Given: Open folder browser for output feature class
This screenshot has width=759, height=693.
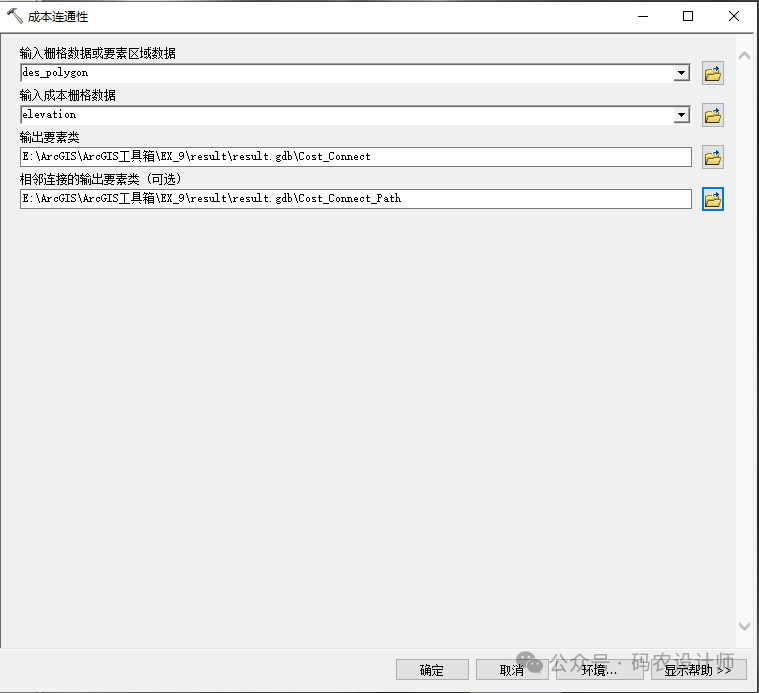Looking at the screenshot, I should coord(712,157).
